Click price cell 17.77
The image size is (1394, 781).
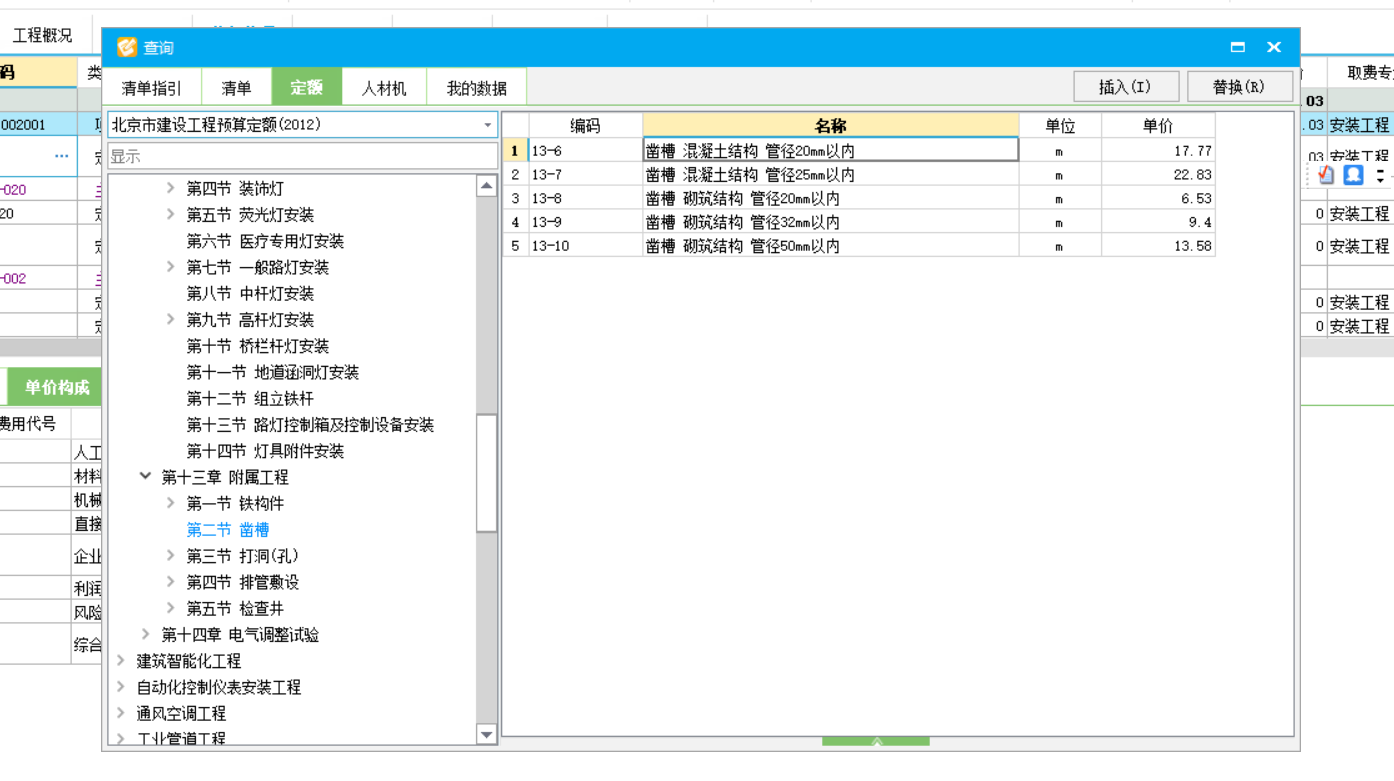click(x=1158, y=150)
